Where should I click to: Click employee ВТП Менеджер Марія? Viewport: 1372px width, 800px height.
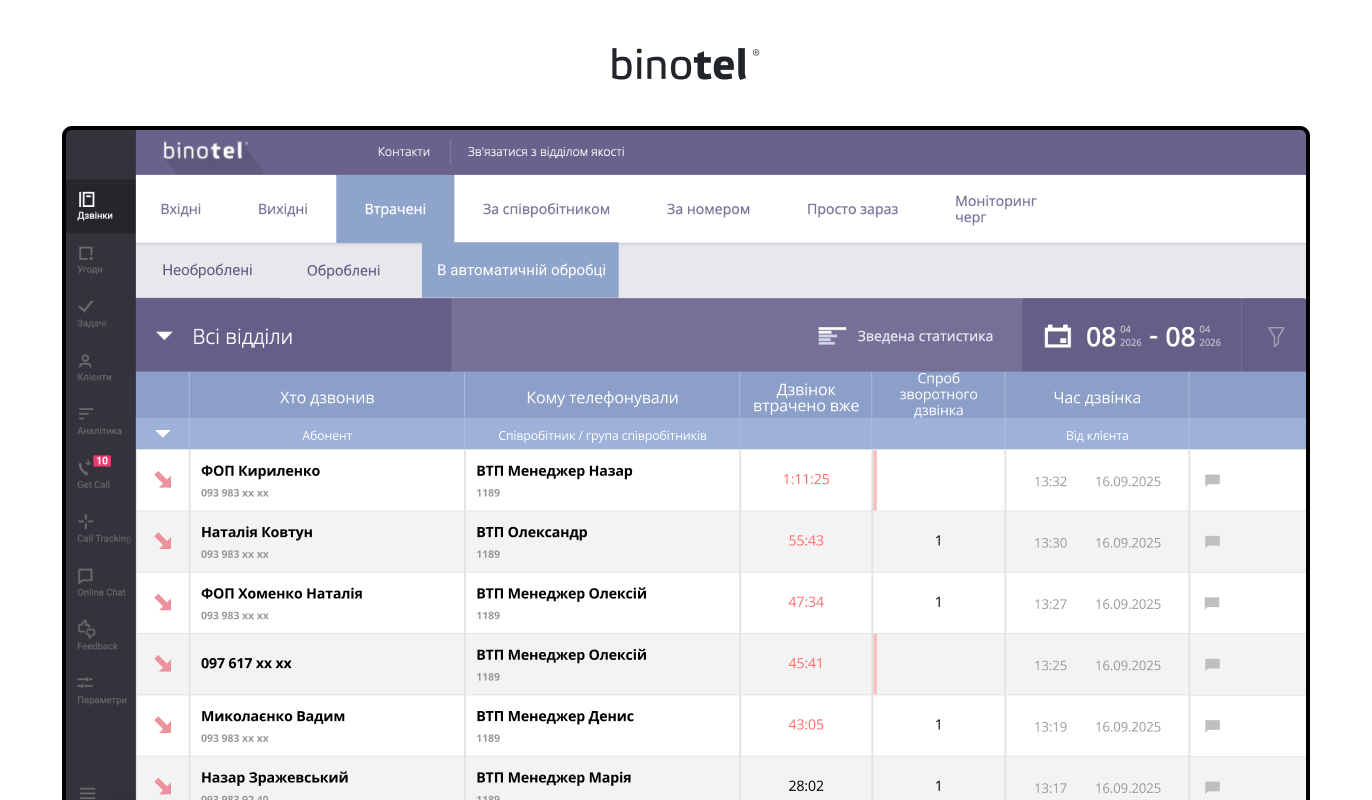pos(554,777)
